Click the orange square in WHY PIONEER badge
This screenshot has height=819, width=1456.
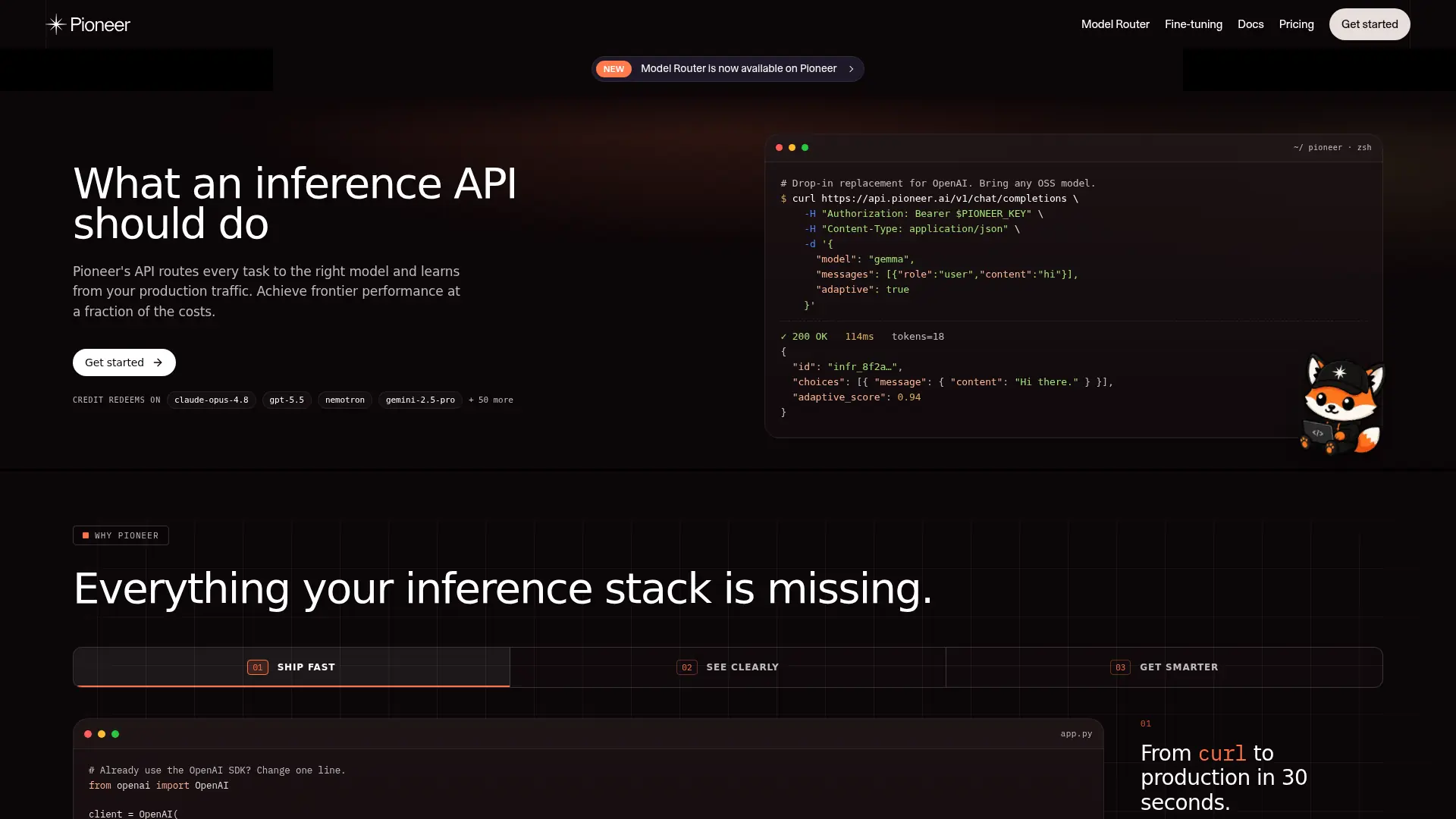[86, 535]
